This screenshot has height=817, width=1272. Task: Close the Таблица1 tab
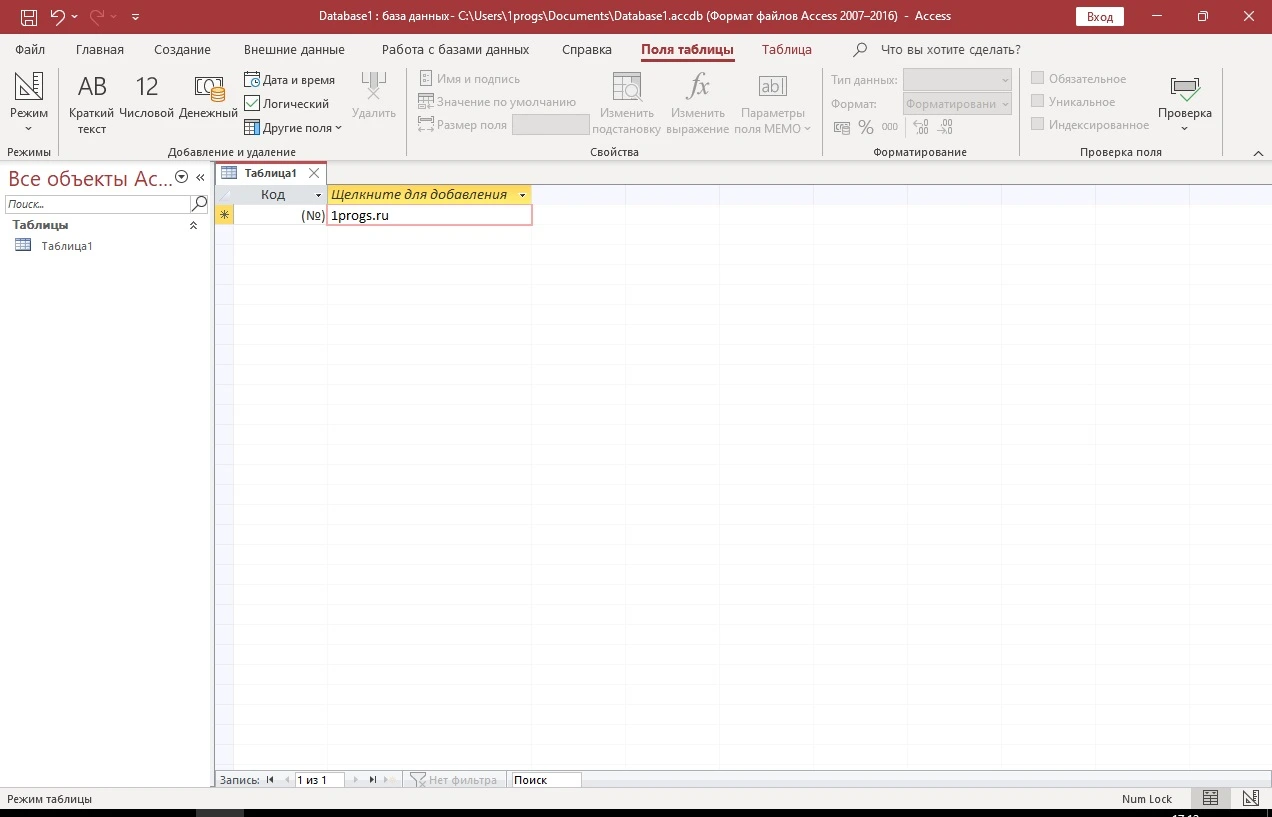314,173
